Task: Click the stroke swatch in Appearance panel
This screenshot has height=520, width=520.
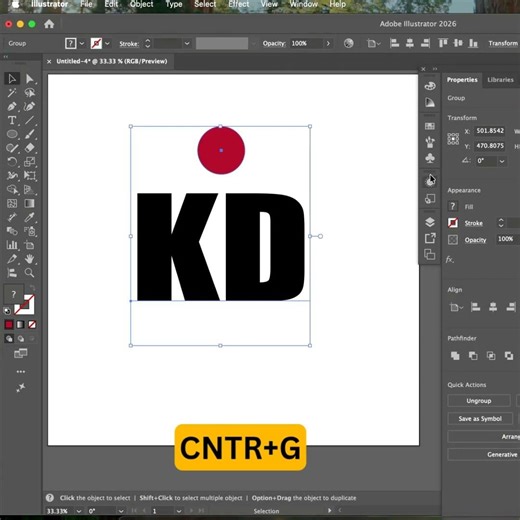Action: (x=453, y=223)
